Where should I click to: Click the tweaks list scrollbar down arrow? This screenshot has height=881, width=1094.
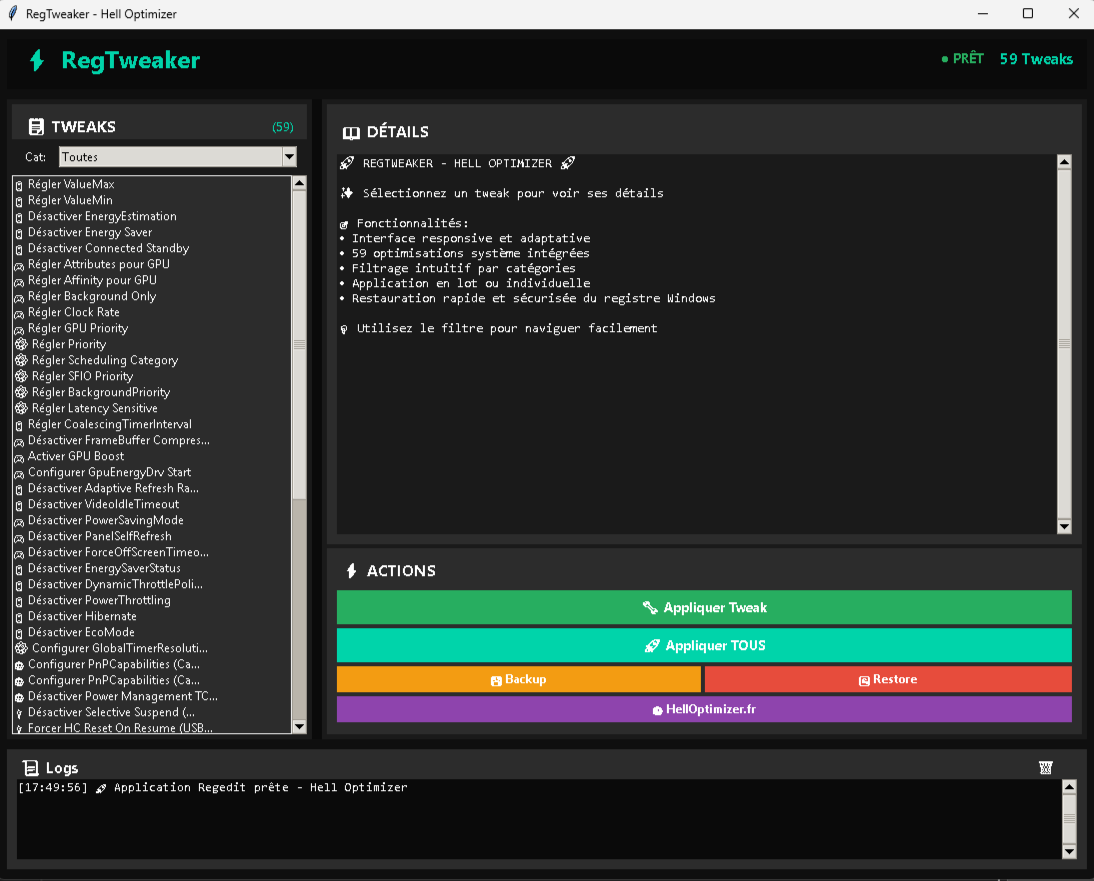299,728
